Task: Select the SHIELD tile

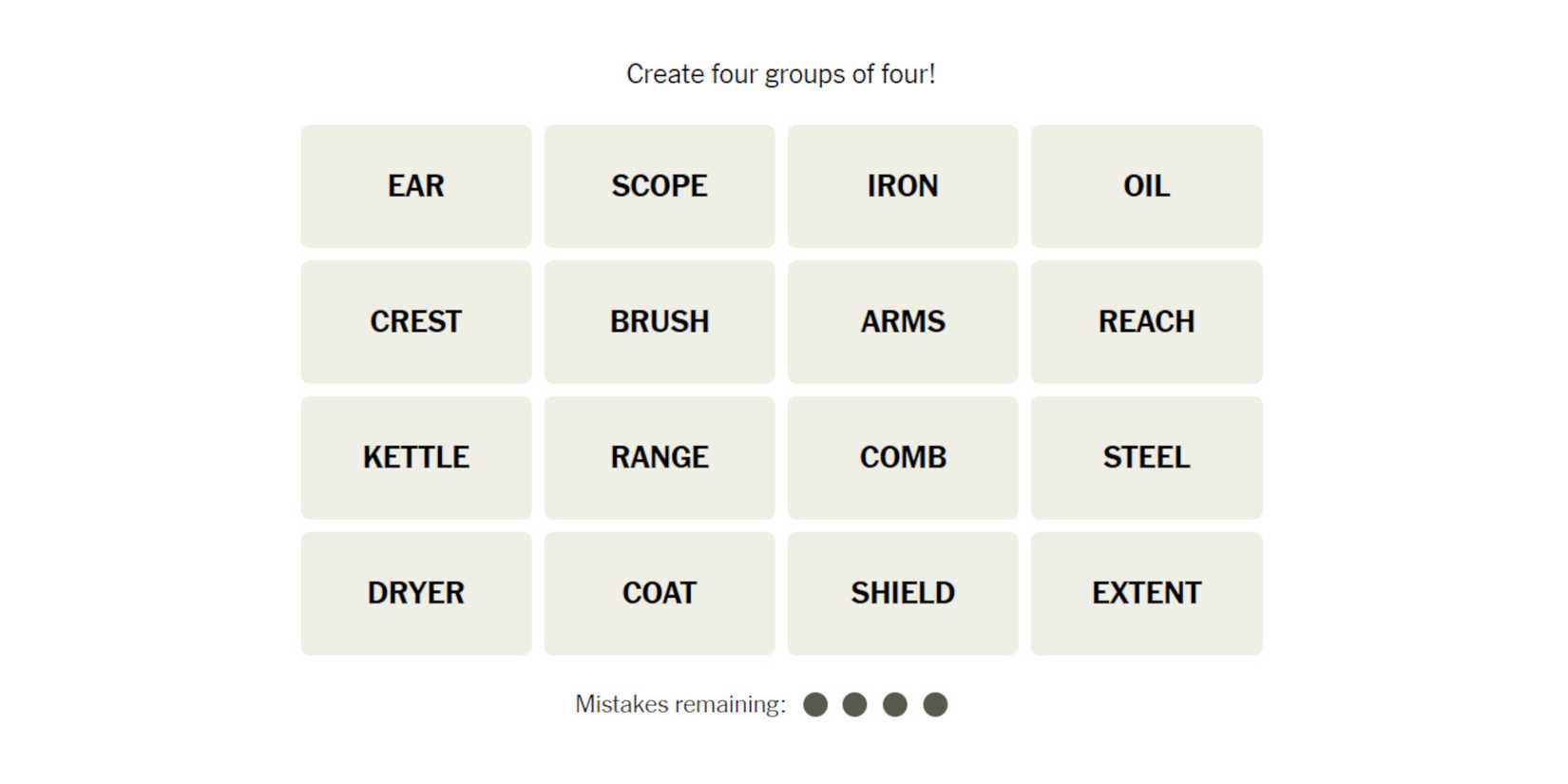Action: 902,594
